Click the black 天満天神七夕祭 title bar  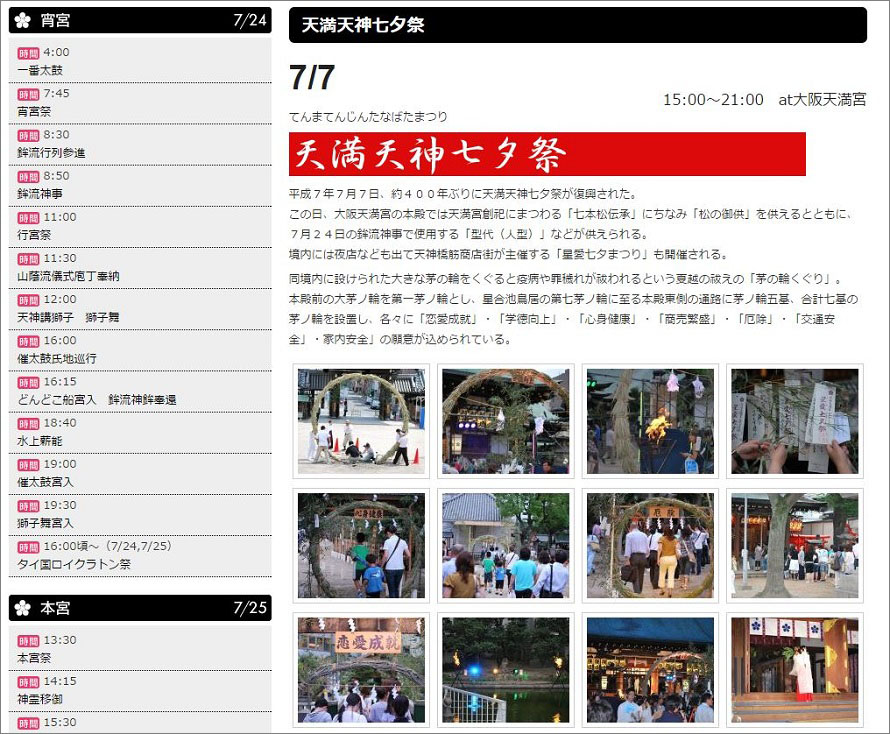pyautogui.click(x=578, y=25)
